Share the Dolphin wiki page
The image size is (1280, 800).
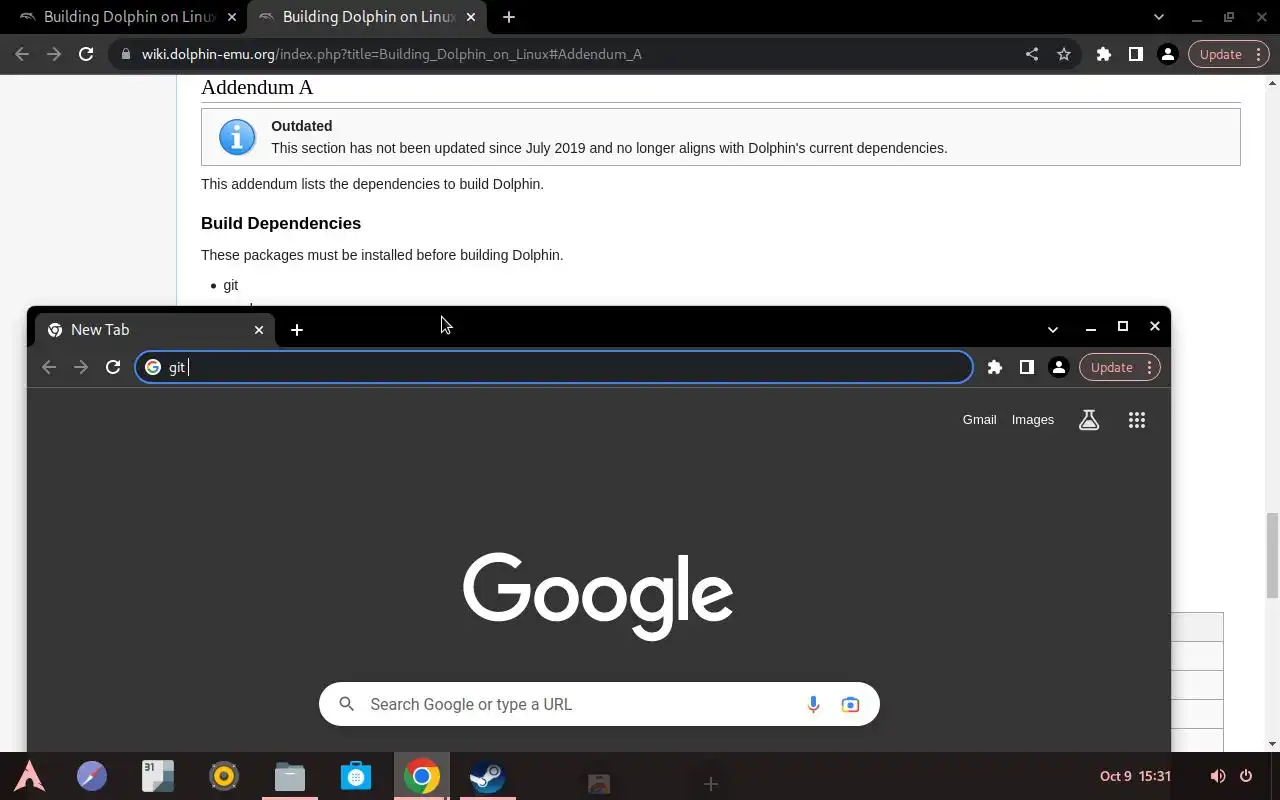[1032, 54]
